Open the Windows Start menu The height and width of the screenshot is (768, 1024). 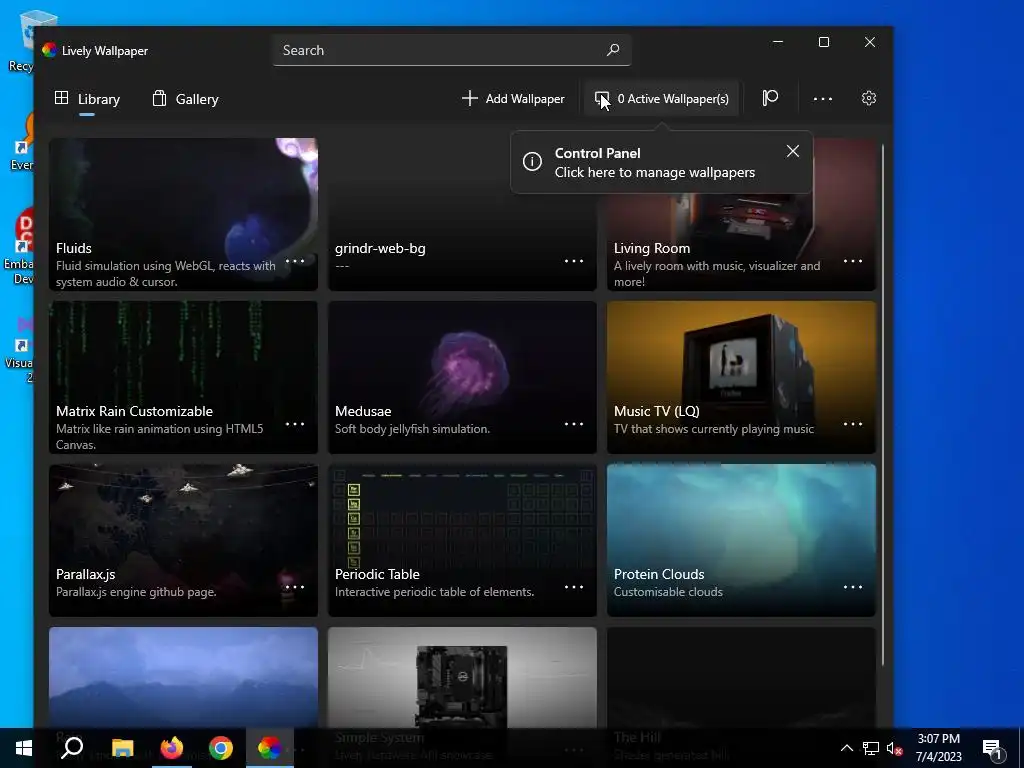click(x=24, y=748)
